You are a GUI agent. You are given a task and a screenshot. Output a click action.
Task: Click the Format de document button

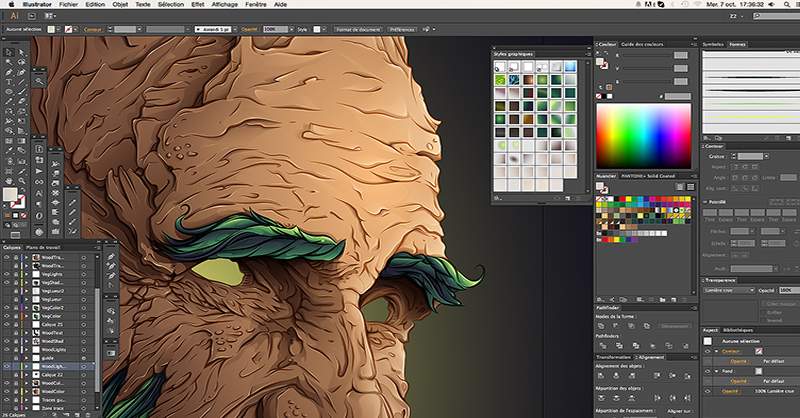point(358,30)
